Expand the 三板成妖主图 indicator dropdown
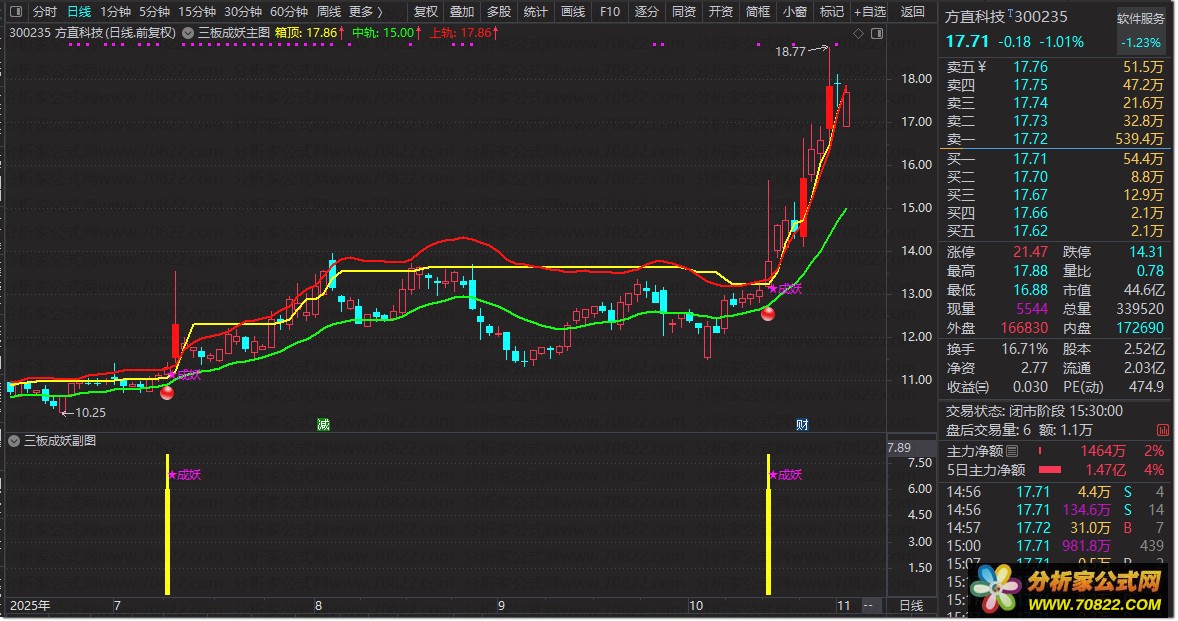The image size is (1178, 621). pyautogui.click(x=189, y=32)
